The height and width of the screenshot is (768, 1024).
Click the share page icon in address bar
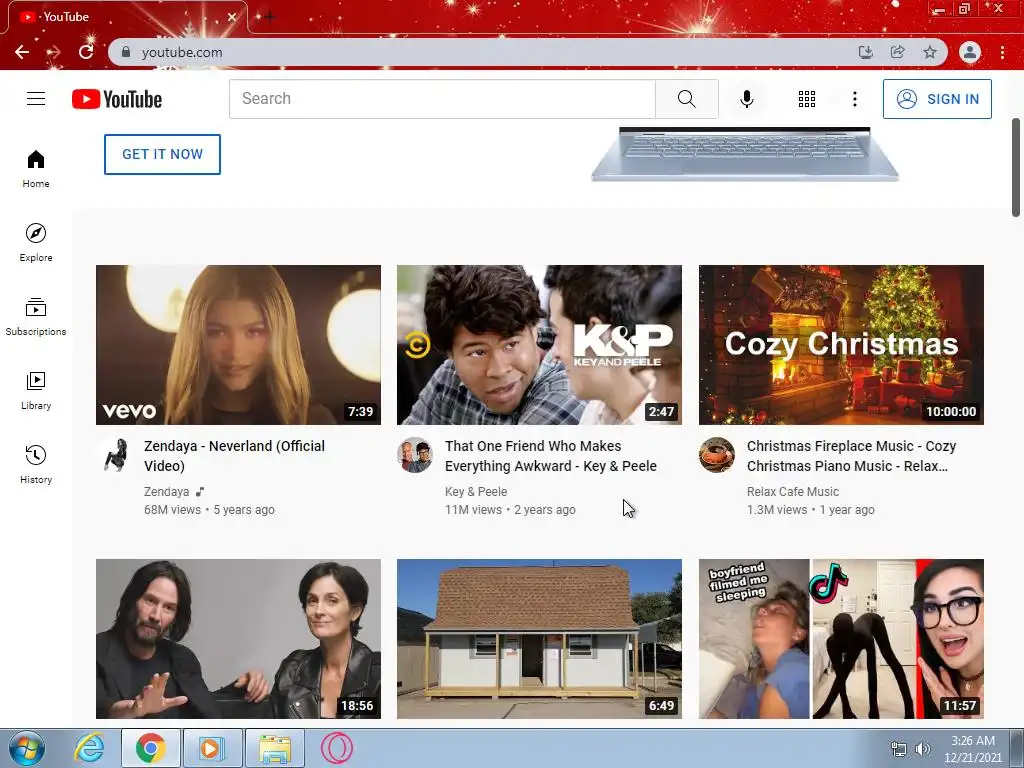pyautogui.click(x=898, y=52)
